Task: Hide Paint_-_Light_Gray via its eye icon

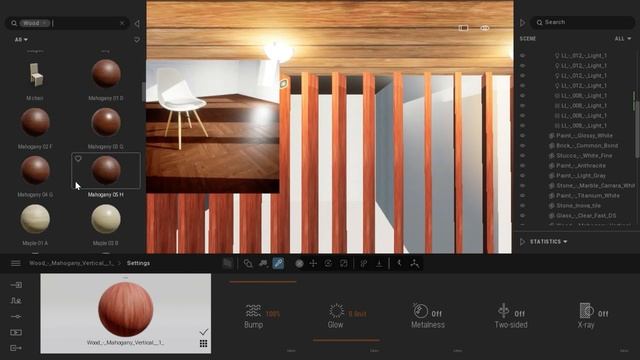Action: click(523, 176)
